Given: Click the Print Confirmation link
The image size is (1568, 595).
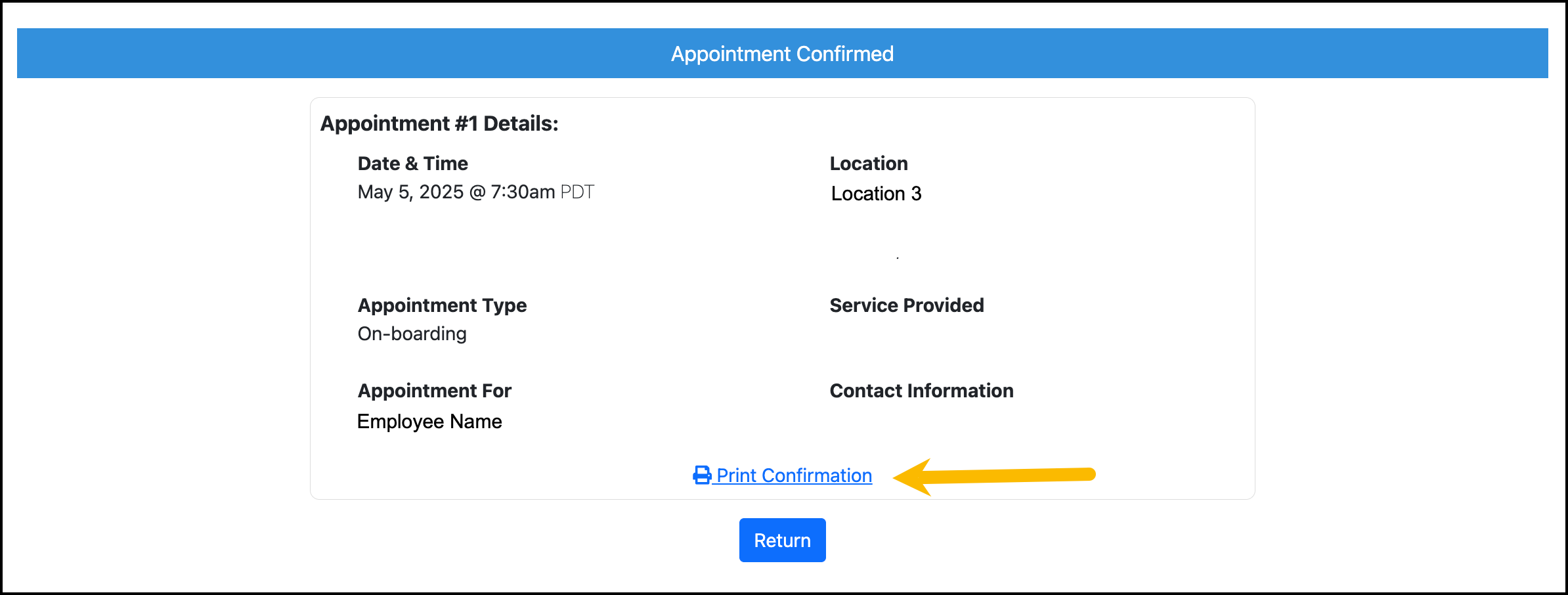Looking at the screenshot, I should tap(794, 475).
